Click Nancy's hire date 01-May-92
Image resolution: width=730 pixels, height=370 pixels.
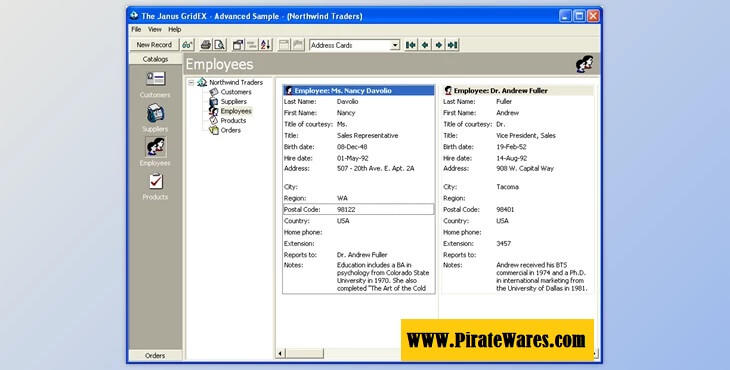click(352, 158)
